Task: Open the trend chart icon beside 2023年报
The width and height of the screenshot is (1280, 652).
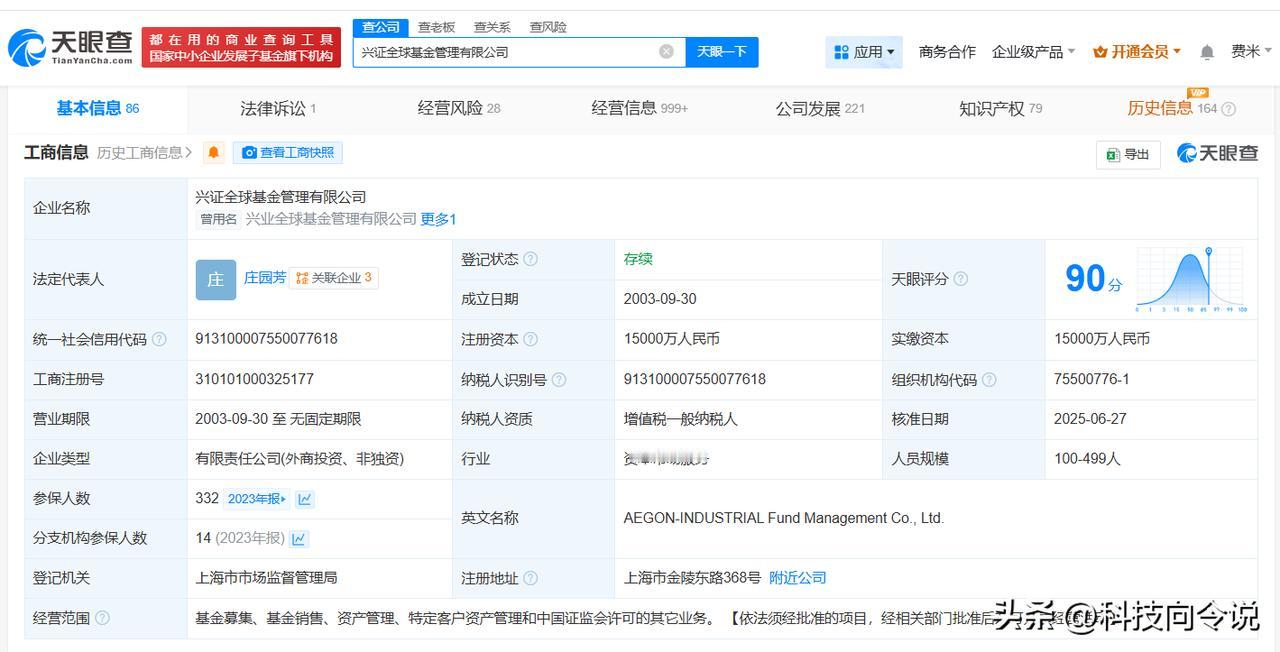Action: pos(305,499)
